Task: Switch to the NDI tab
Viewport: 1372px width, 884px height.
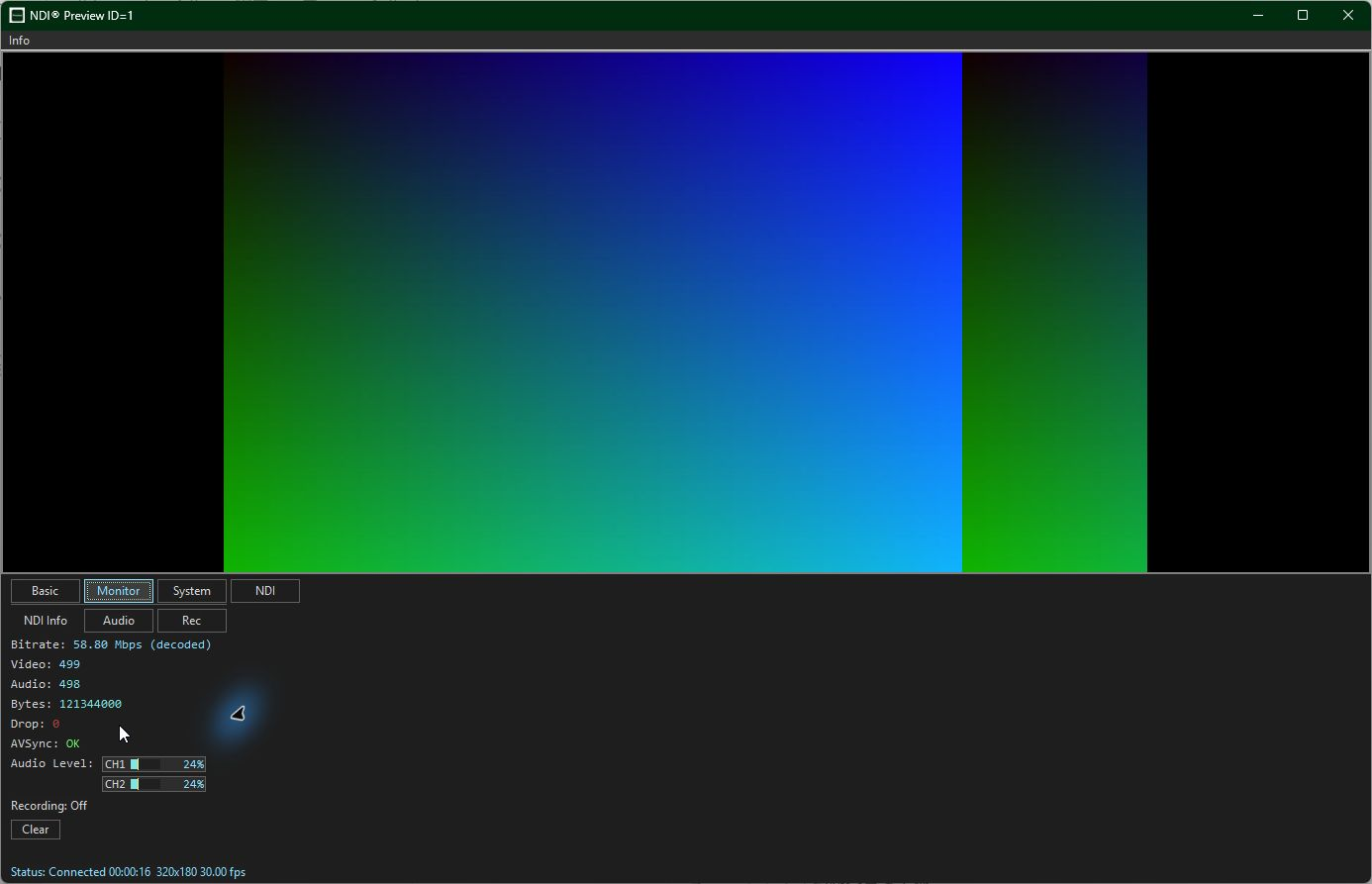Action: pyautogui.click(x=265, y=591)
